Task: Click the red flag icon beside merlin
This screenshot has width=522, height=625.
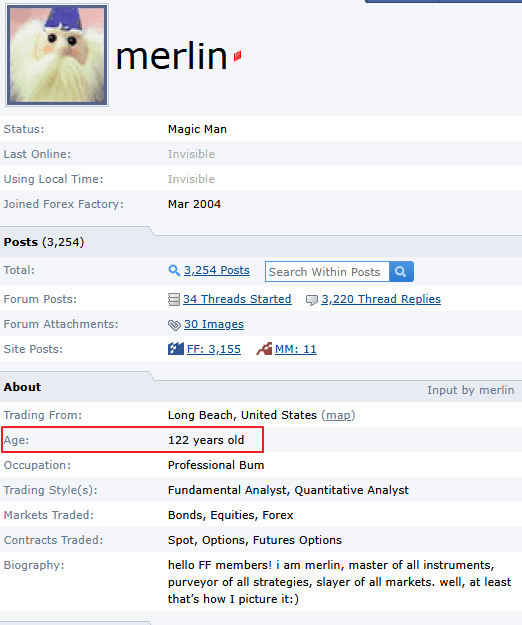Action: tap(237, 56)
